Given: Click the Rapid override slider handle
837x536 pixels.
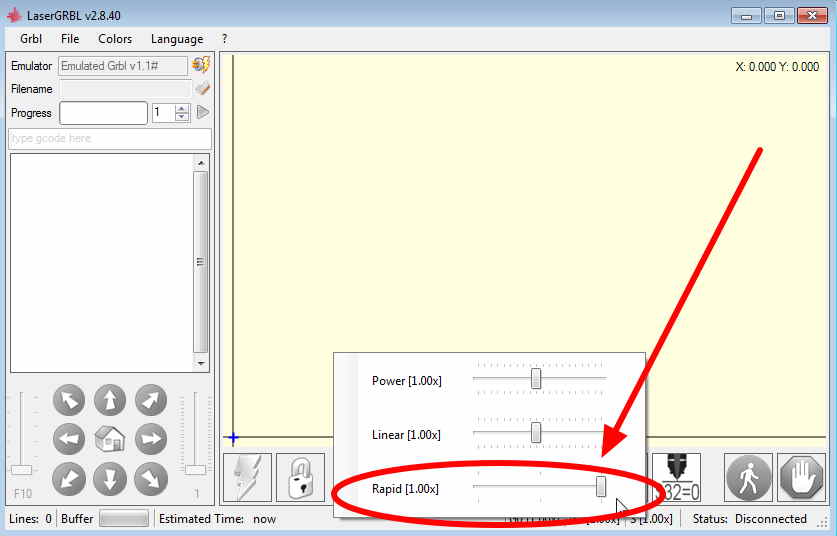Looking at the screenshot, I should 601,487.
